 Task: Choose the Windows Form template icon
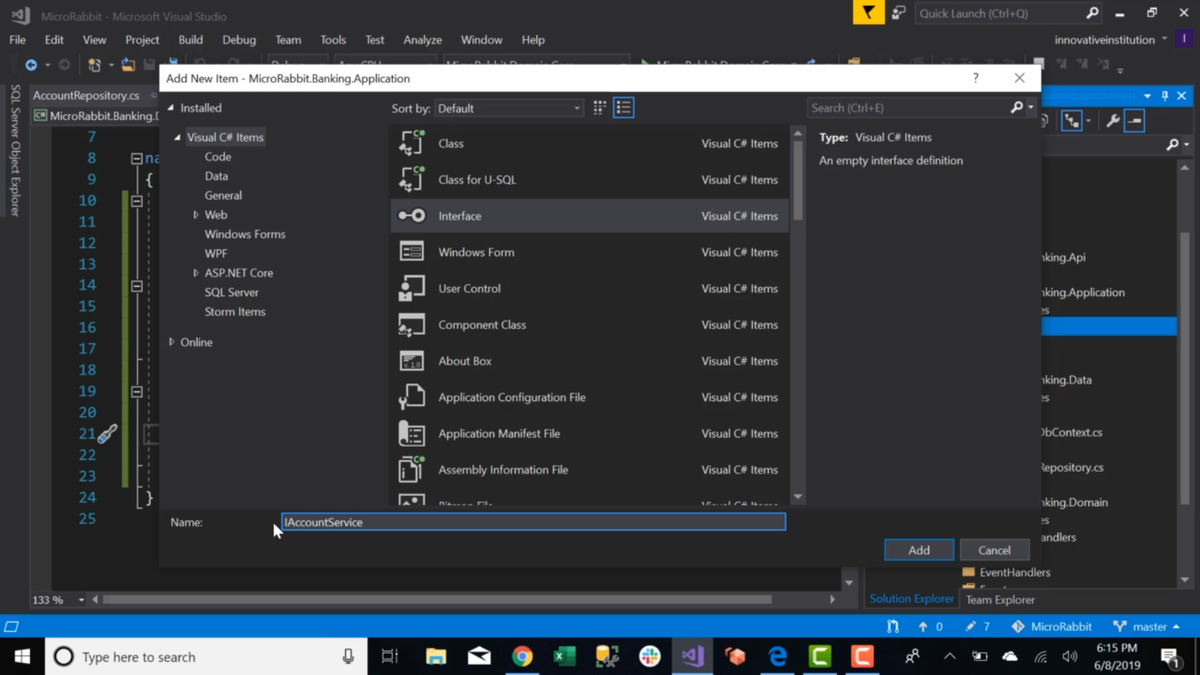click(411, 252)
